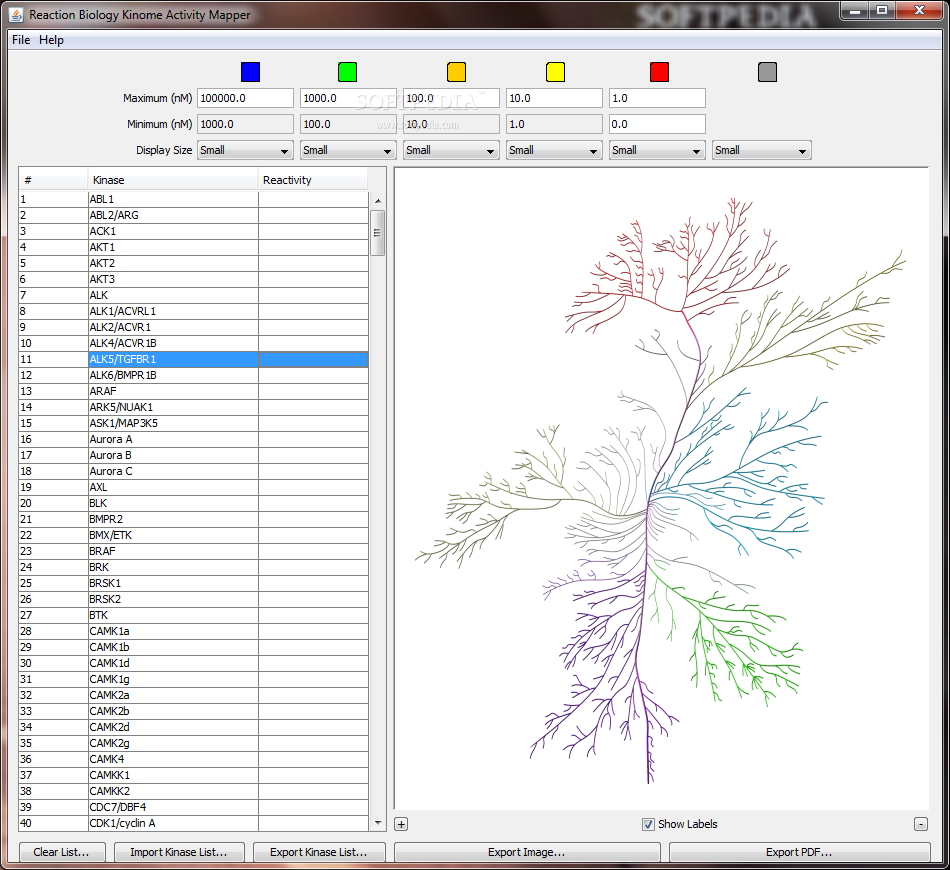This screenshot has height=870, width=950.
Task: Click the Export Image button
Action: (527, 852)
